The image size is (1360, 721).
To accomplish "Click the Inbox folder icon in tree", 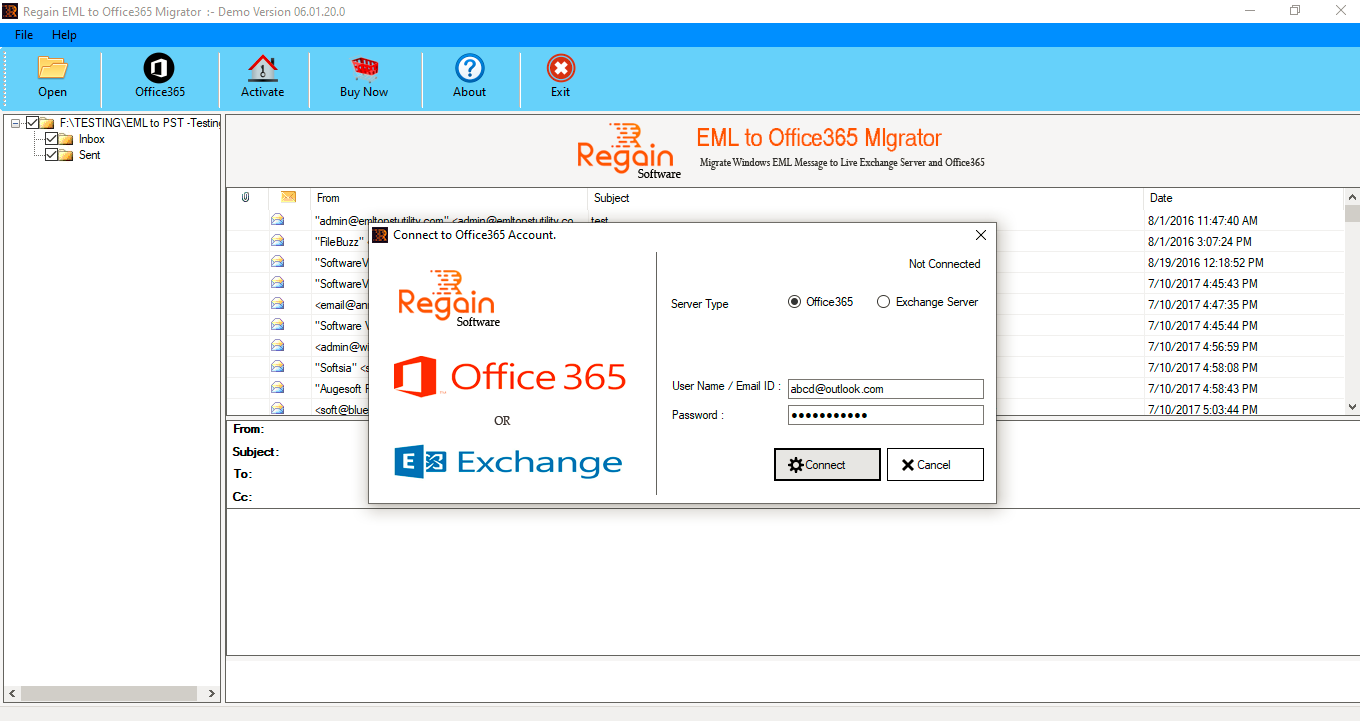I will point(67,139).
